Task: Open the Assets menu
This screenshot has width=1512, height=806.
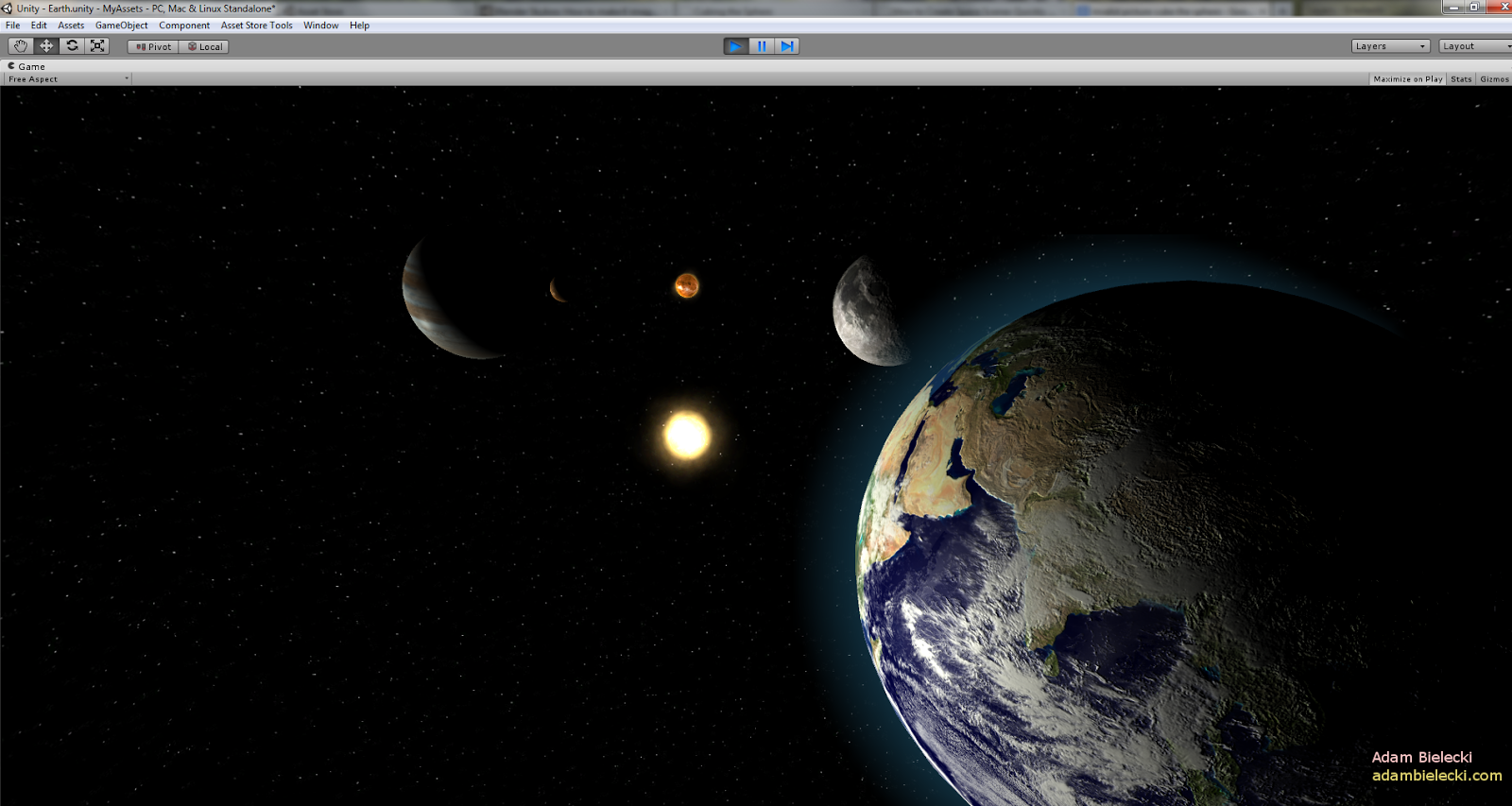Action: tap(71, 26)
